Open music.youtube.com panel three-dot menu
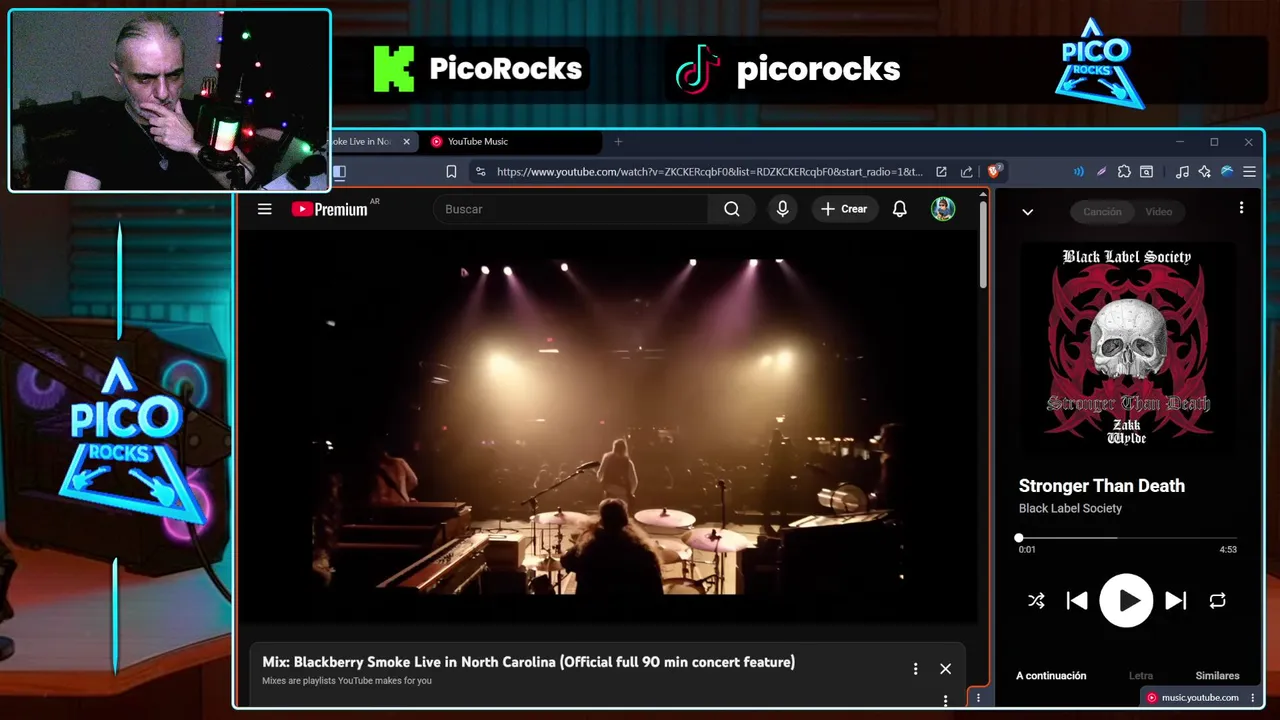1280x720 pixels. tap(1252, 698)
